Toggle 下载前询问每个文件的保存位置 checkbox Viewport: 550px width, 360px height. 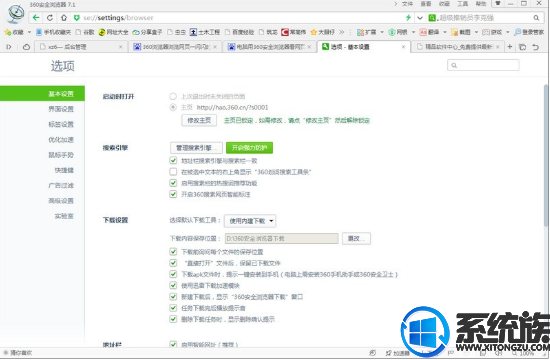click(x=173, y=252)
